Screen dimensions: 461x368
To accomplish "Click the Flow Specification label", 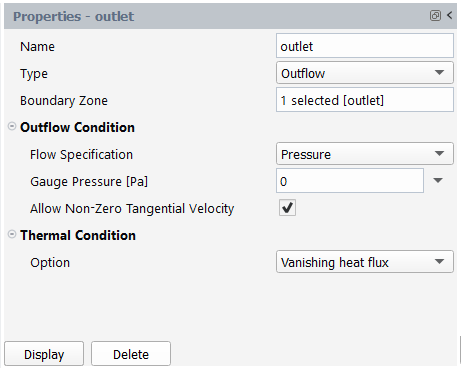I will (x=81, y=155).
